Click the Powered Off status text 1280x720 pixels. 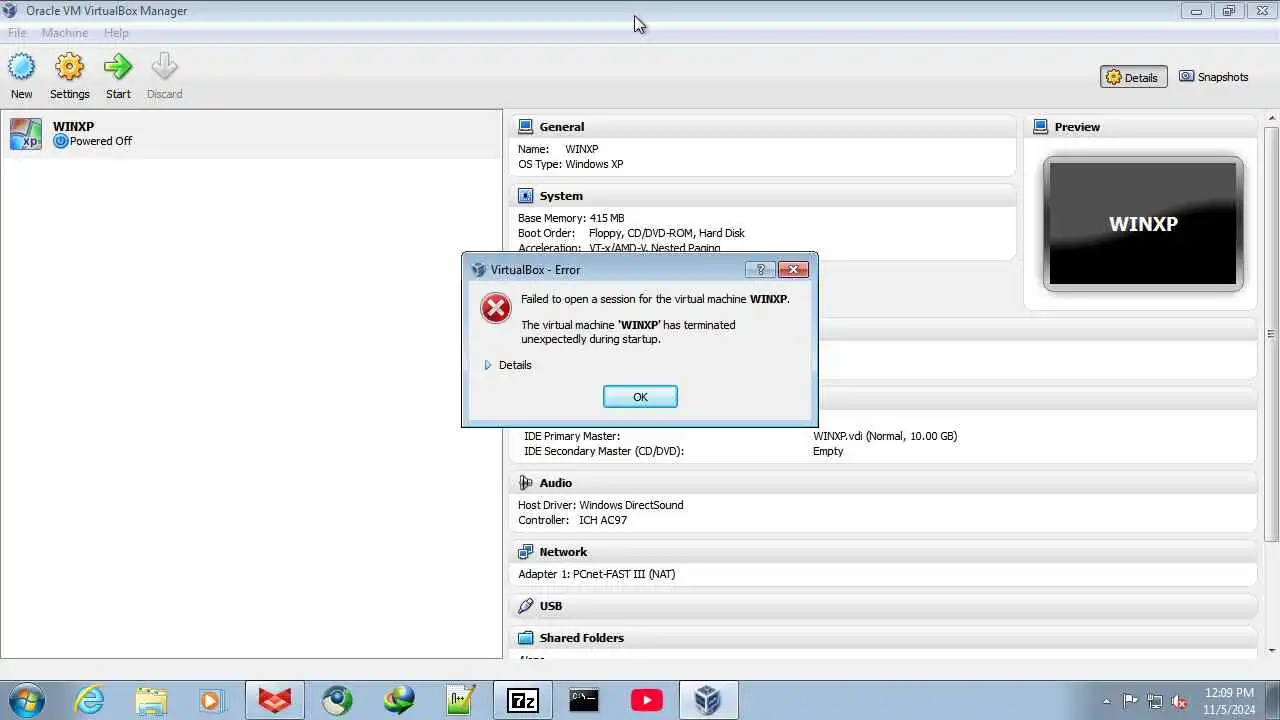[x=101, y=141]
